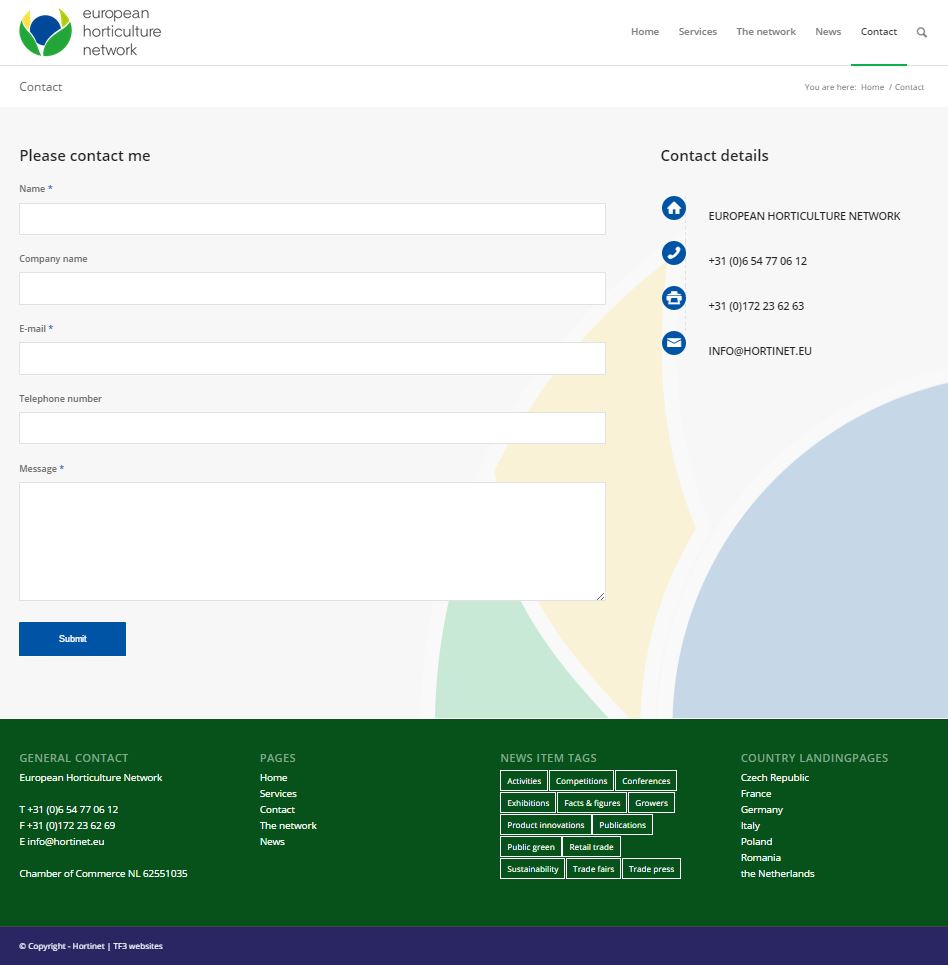This screenshot has height=965, width=948.
Task: Focus the E-mail input field
Action: click(x=312, y=359)
